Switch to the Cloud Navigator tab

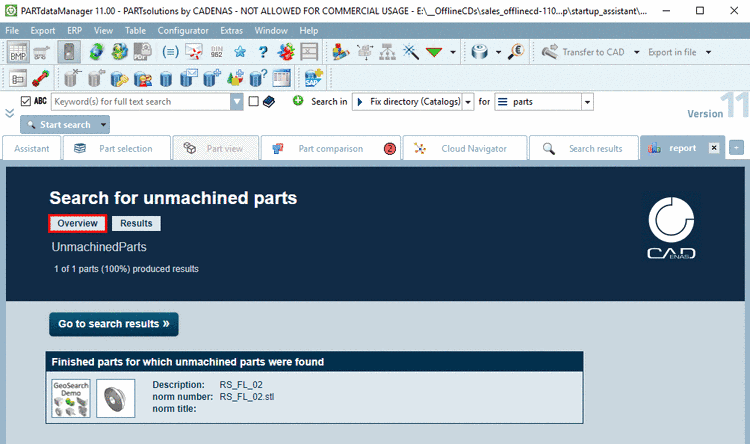[x=465, y=148]
